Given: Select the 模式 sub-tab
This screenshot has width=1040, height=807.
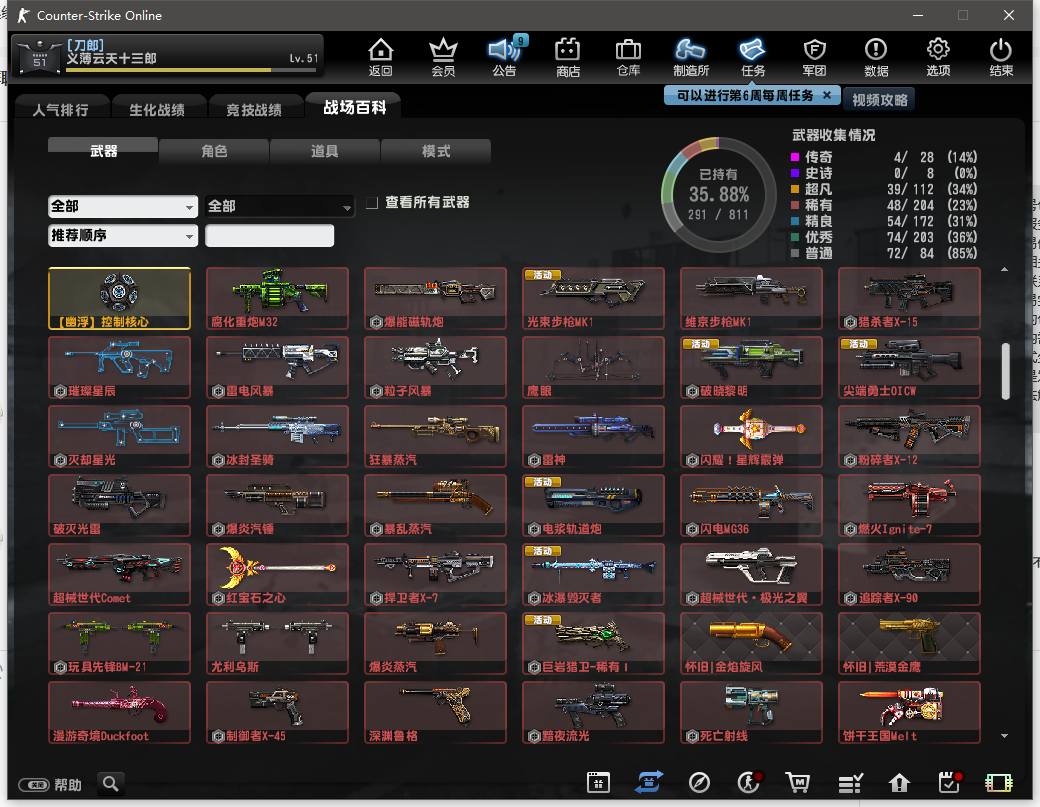Looking at the screenshot, I should point(436,151).
